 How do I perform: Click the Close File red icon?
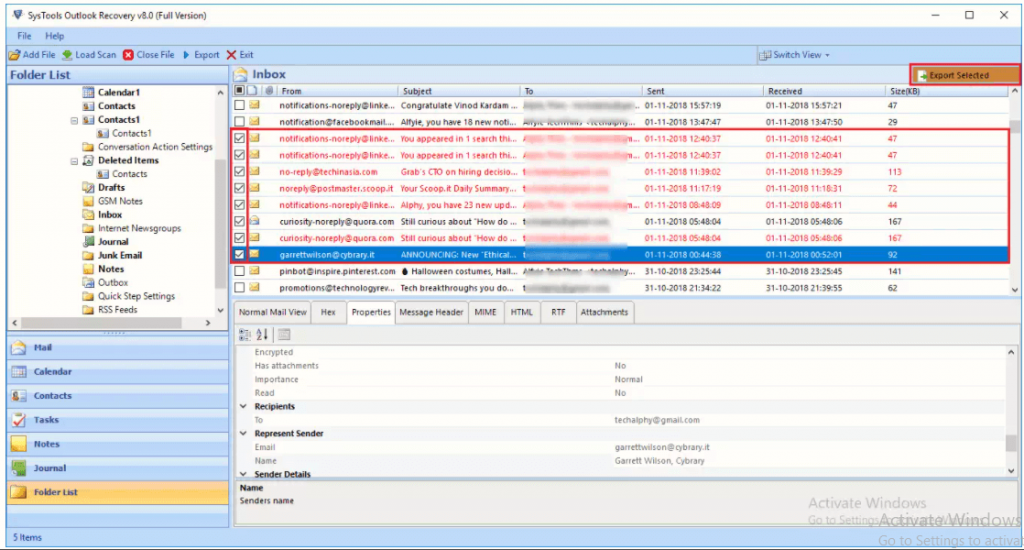click(x=128, y=55)
